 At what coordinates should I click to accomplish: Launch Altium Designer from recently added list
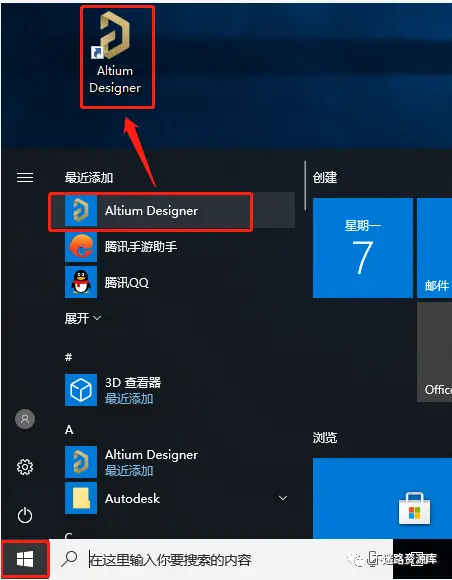pos(172,210)
